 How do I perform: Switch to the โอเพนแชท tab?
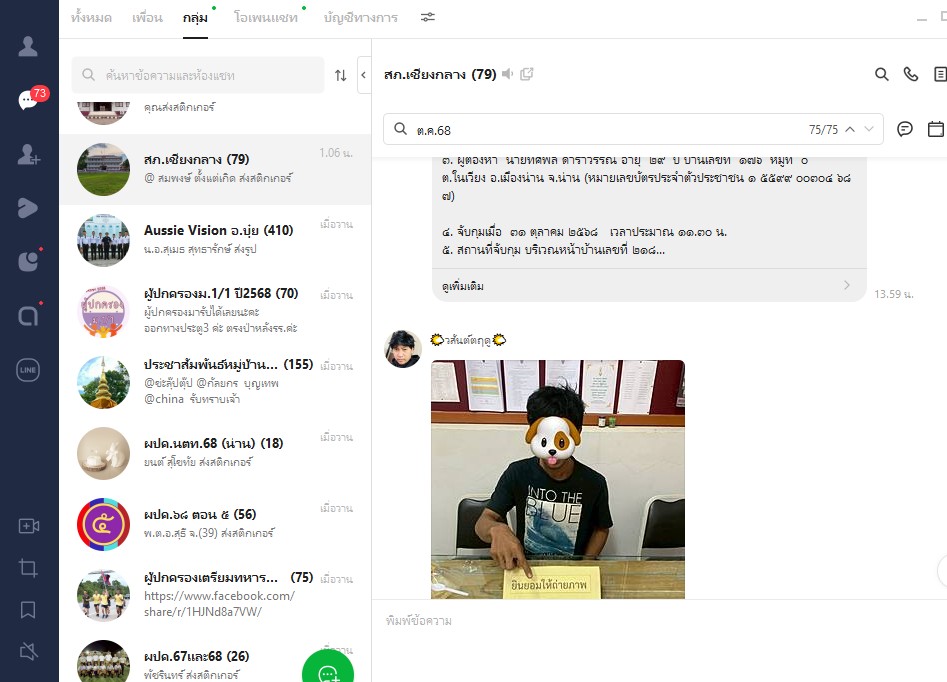265,18
